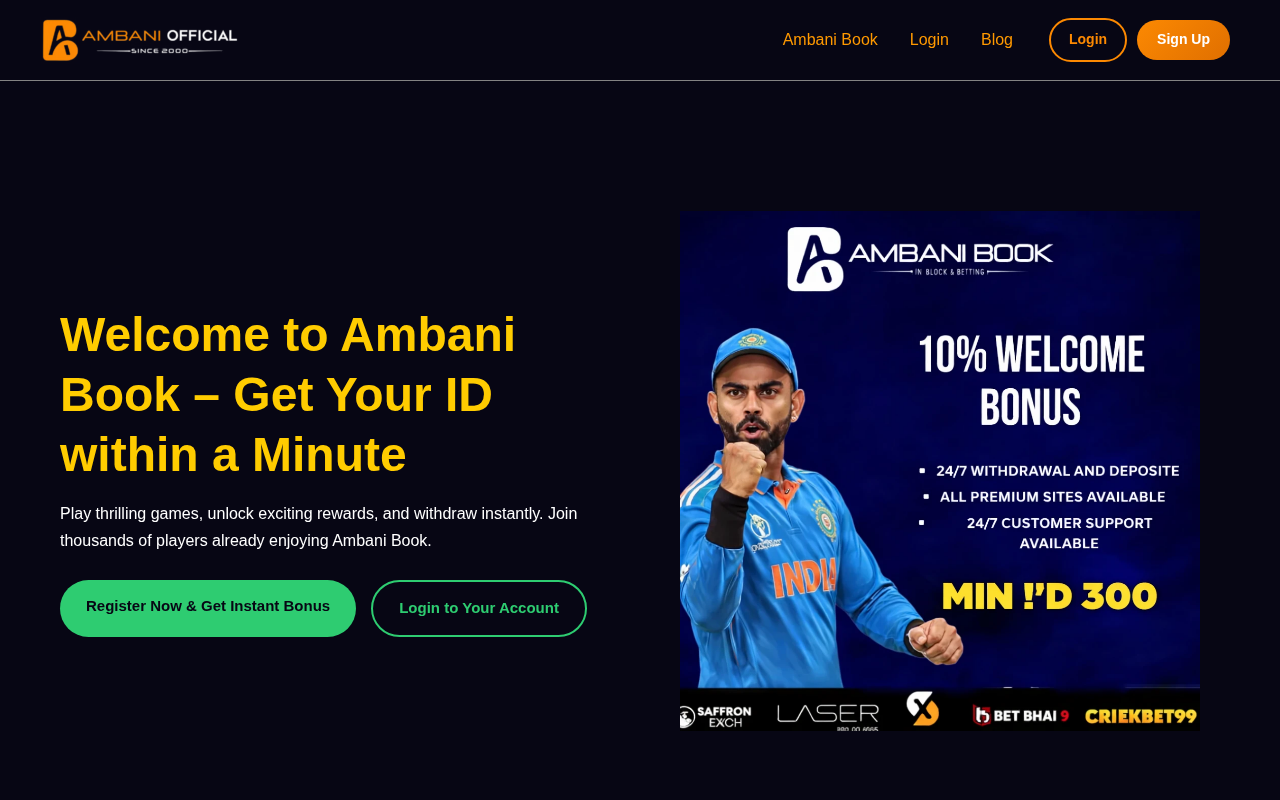The image size is (1280, 800).
Task: Click the Ambani Official logo text
Action: 159,40
